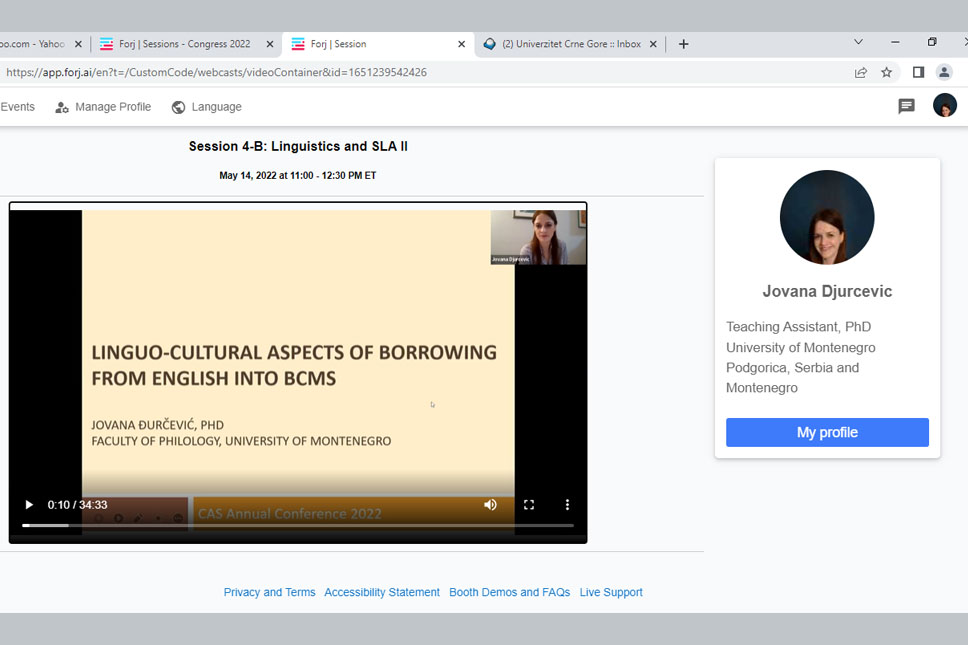Click the speaker webcam thumbnail in video
This screenshot has height=645, width=968.
538,237
